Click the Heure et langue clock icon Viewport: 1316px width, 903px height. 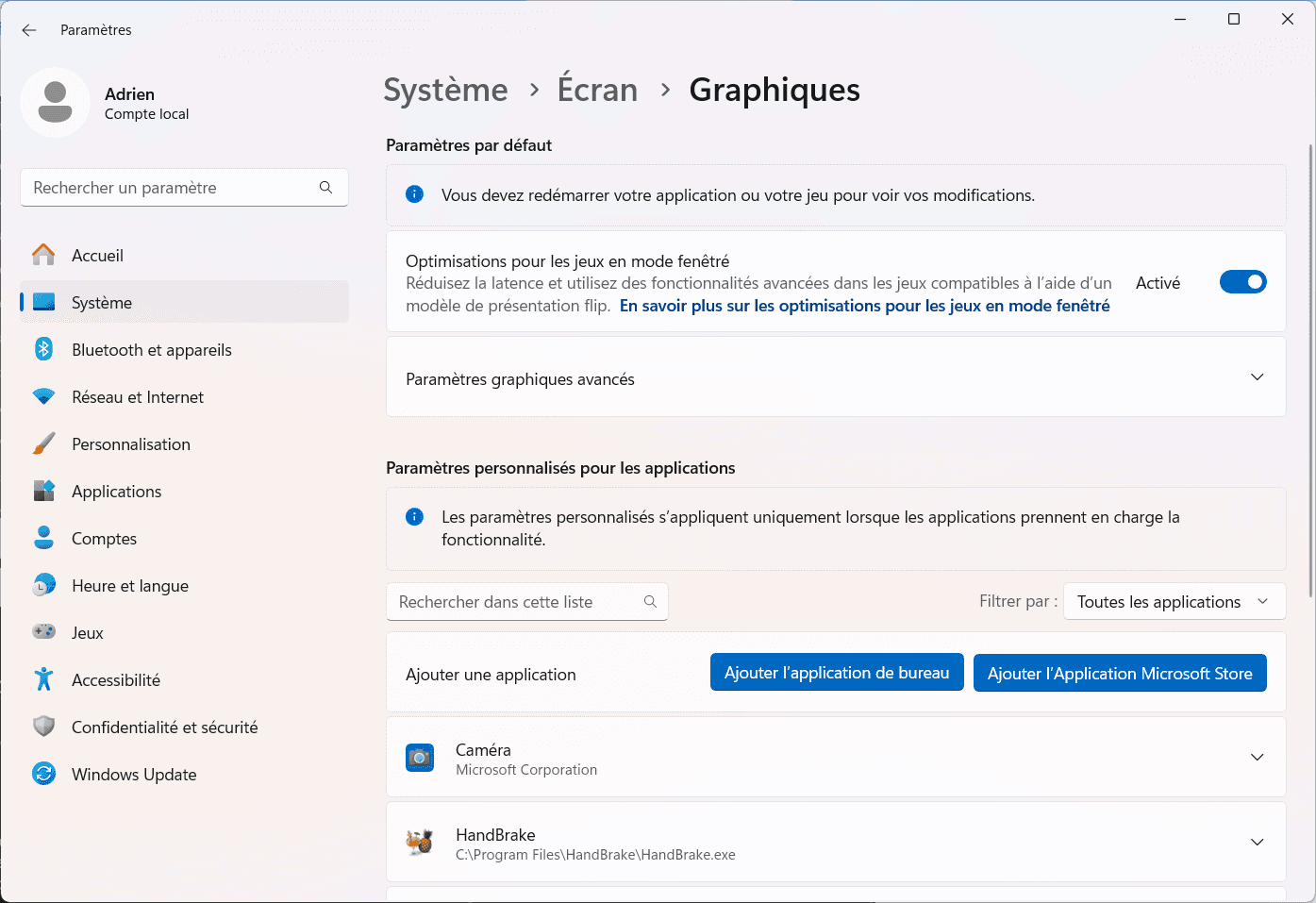pyautogui.click(x=43, y=585)
